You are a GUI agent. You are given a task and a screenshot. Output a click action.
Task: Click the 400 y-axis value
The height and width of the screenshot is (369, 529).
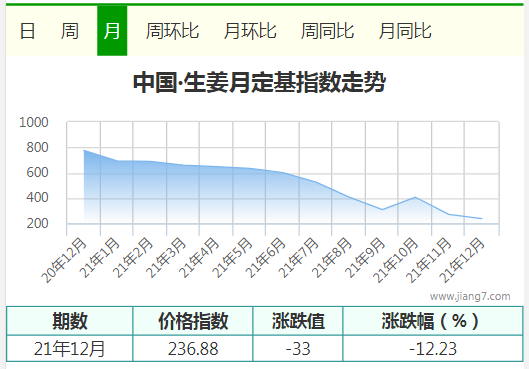pyautogui.click(x=37, y=198)
